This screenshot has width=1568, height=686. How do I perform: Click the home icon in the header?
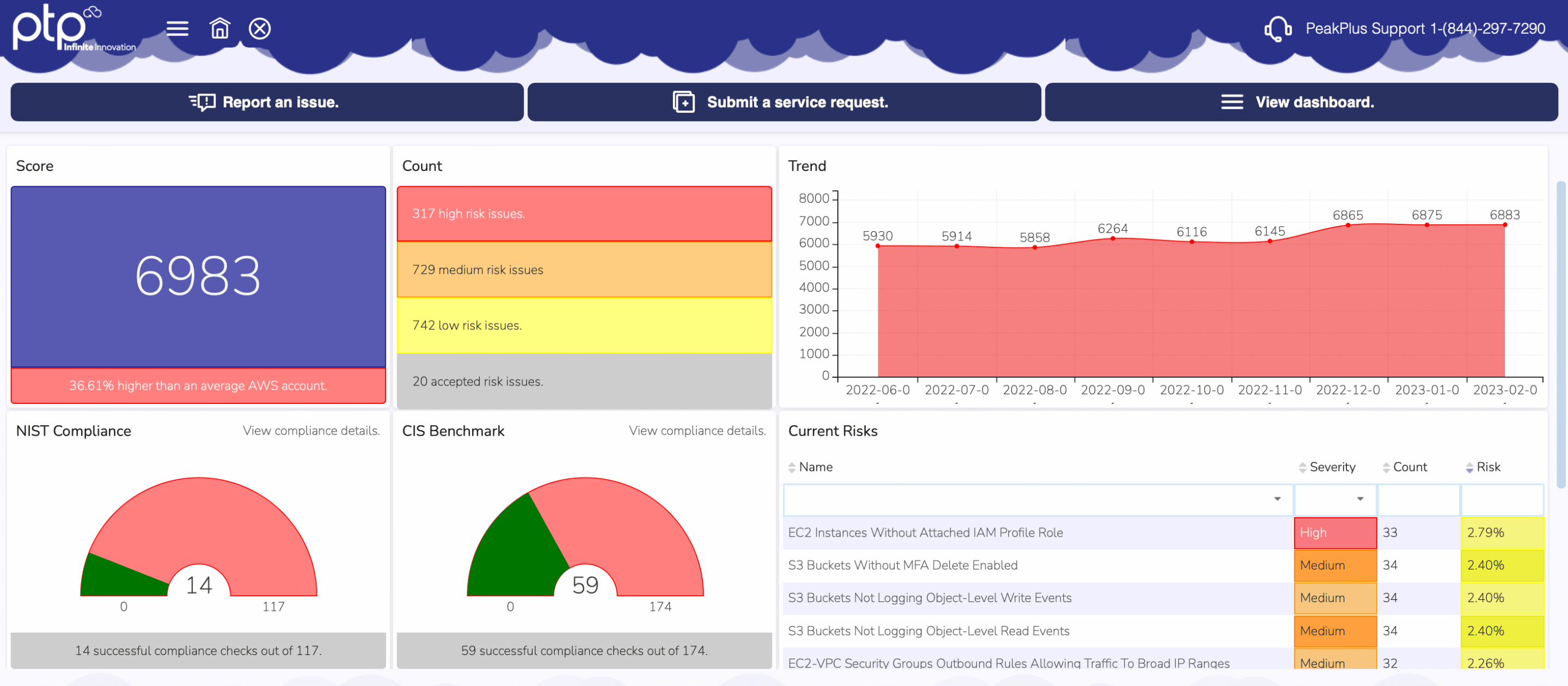[x=219, y=28]
